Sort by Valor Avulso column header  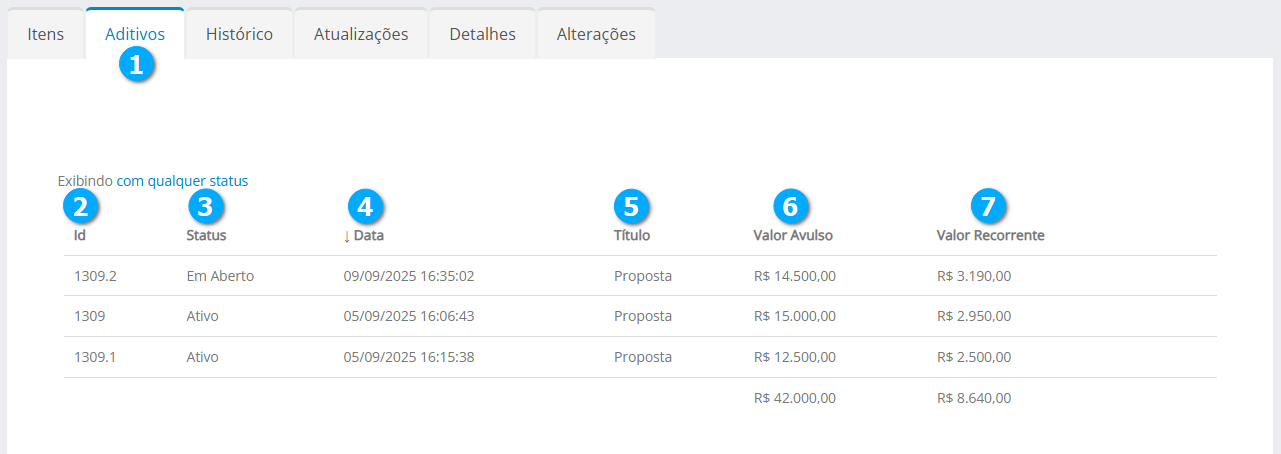tap(793, 236)
